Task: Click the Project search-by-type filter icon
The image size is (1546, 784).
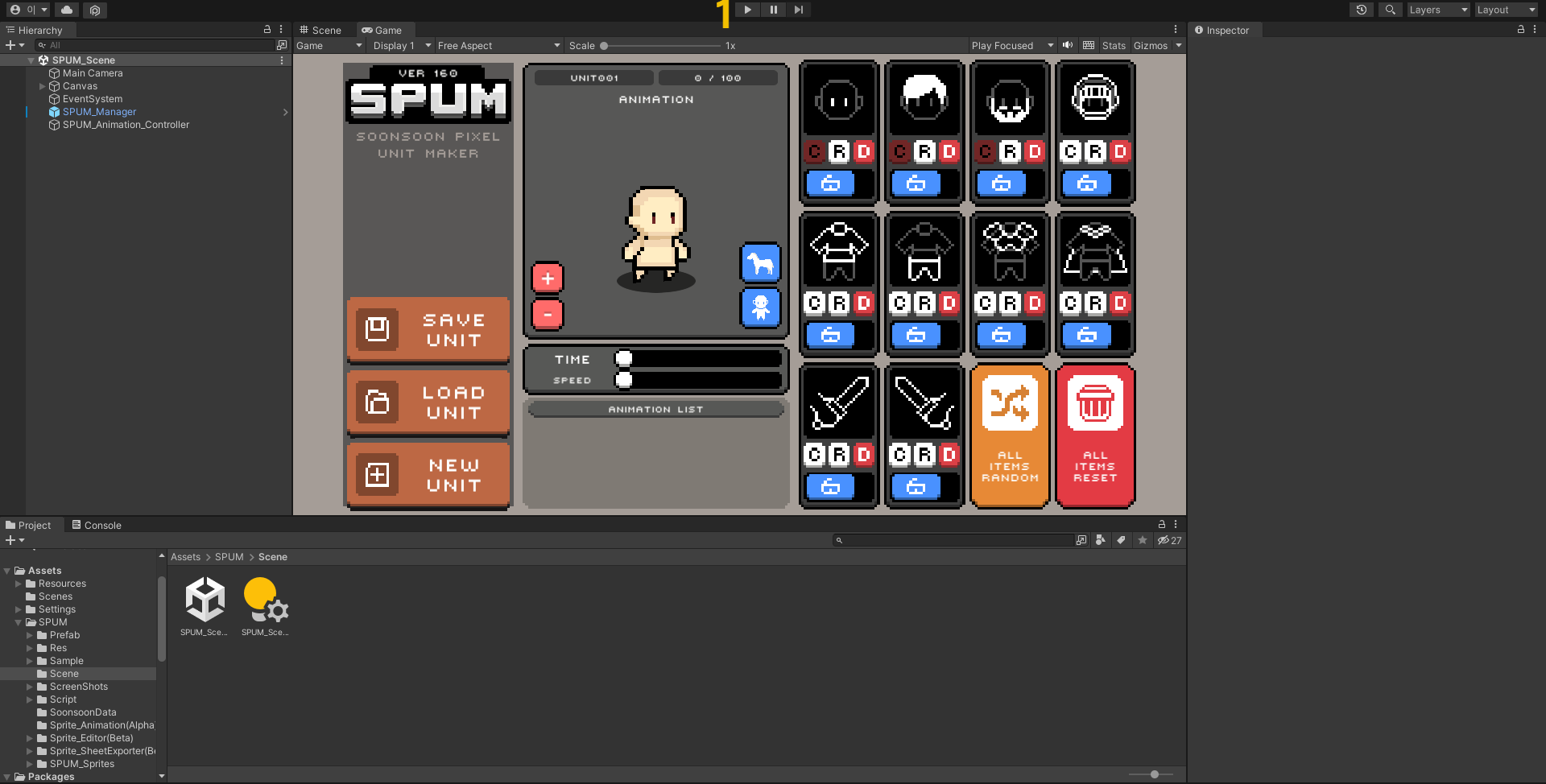Action: 1100,540
